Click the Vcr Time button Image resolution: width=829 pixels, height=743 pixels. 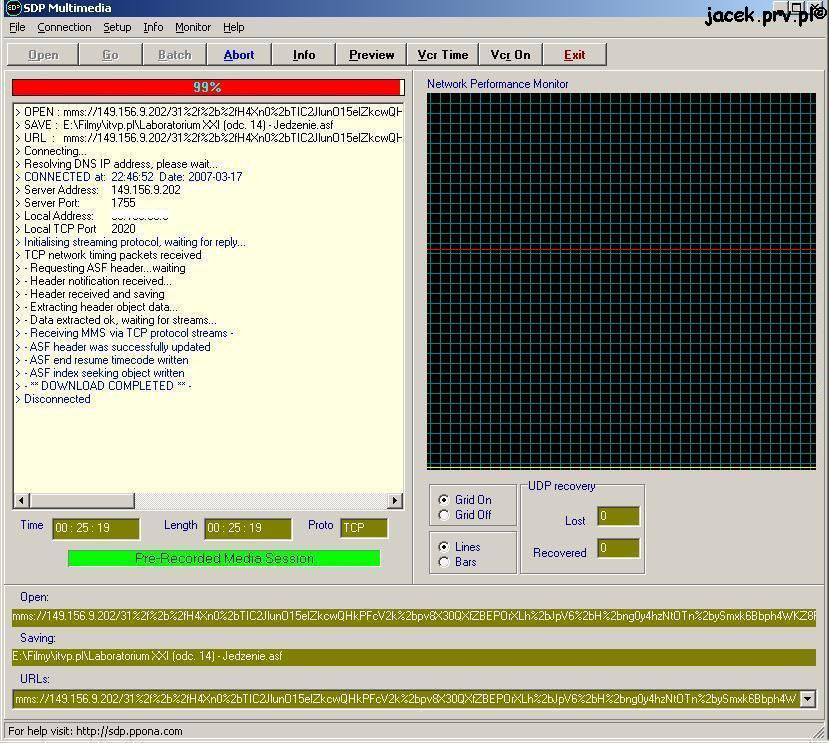(x=443, y=54)
